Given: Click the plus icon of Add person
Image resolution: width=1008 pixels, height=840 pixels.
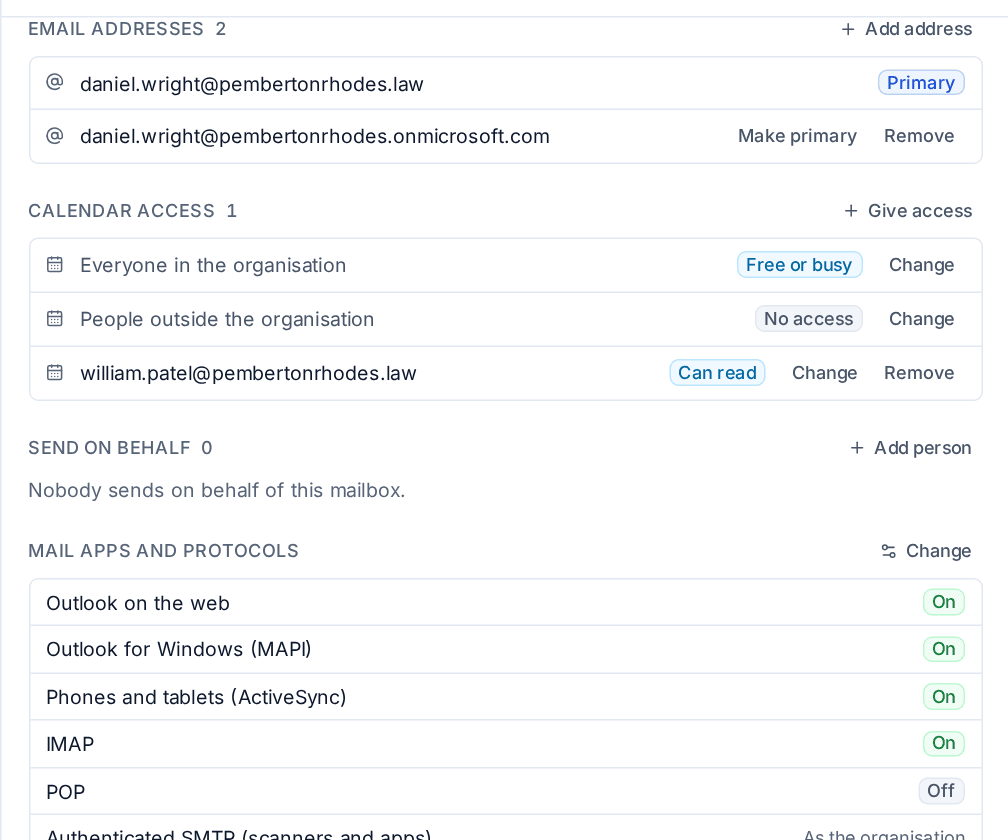Looking at the screenshot, I should click(x=857, y=448).
